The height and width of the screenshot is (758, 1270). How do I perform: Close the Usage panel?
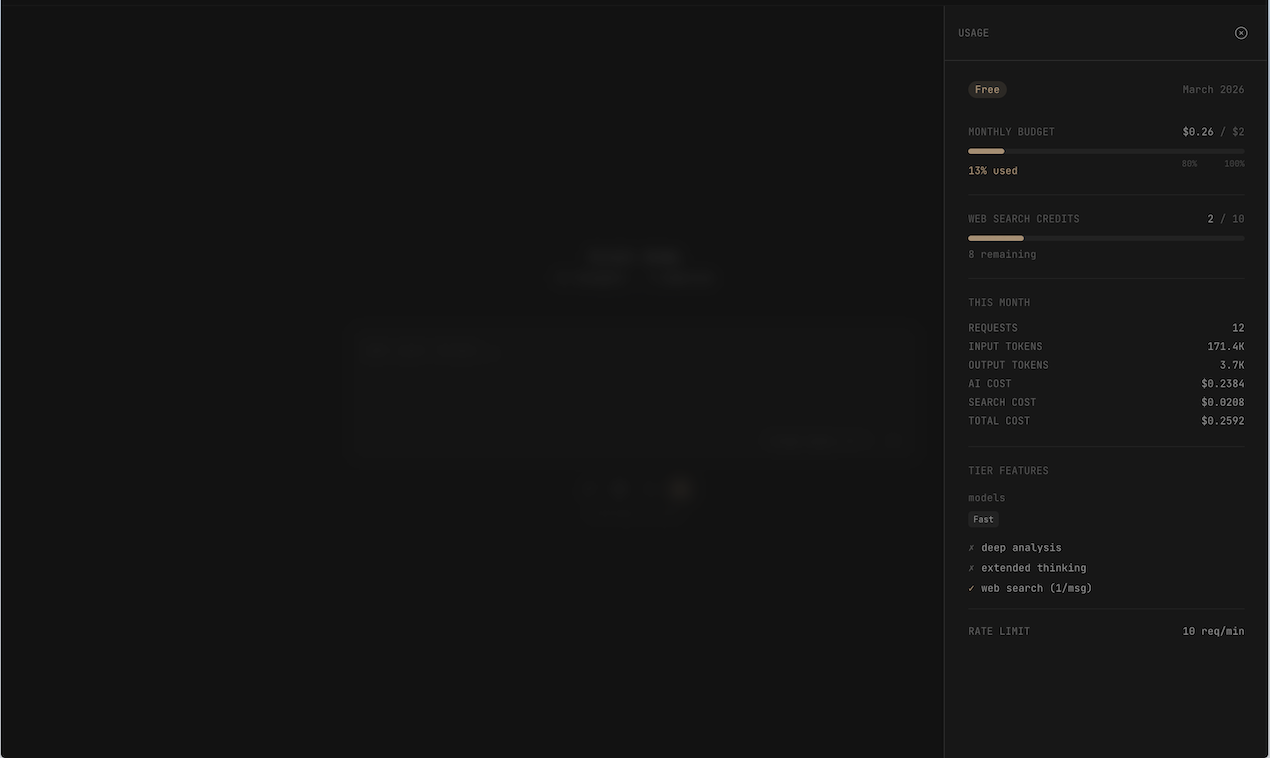click(1241, 32)
